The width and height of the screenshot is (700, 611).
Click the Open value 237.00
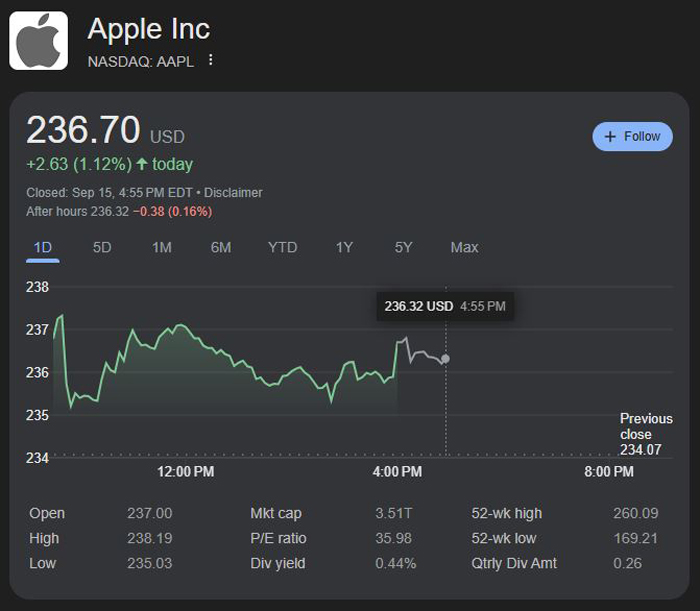[150, 513]
